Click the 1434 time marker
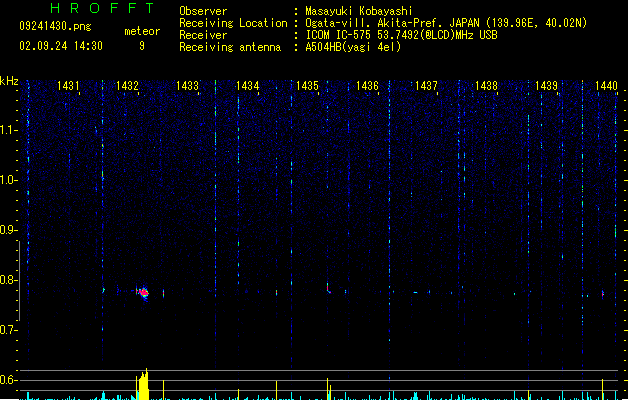The width and height of the screenshot is (629, 400). (248, 86)
